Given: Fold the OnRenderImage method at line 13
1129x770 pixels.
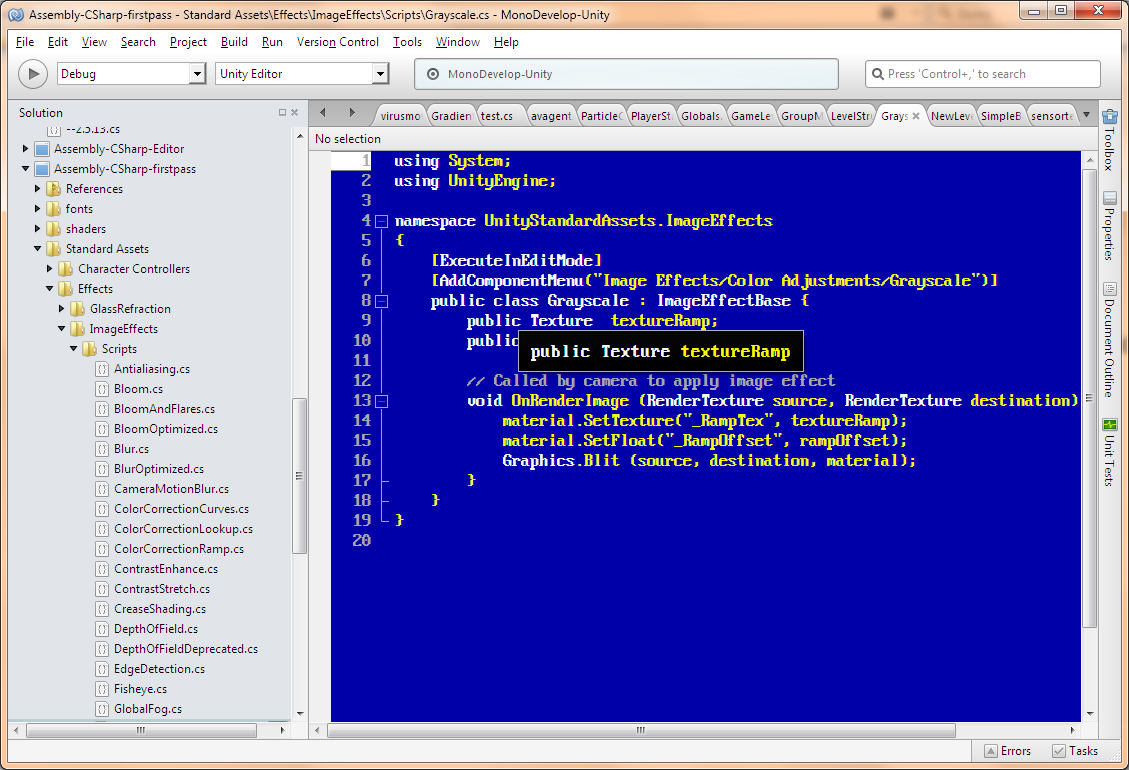Looking at the screenshot, I should tap(381, 400).
